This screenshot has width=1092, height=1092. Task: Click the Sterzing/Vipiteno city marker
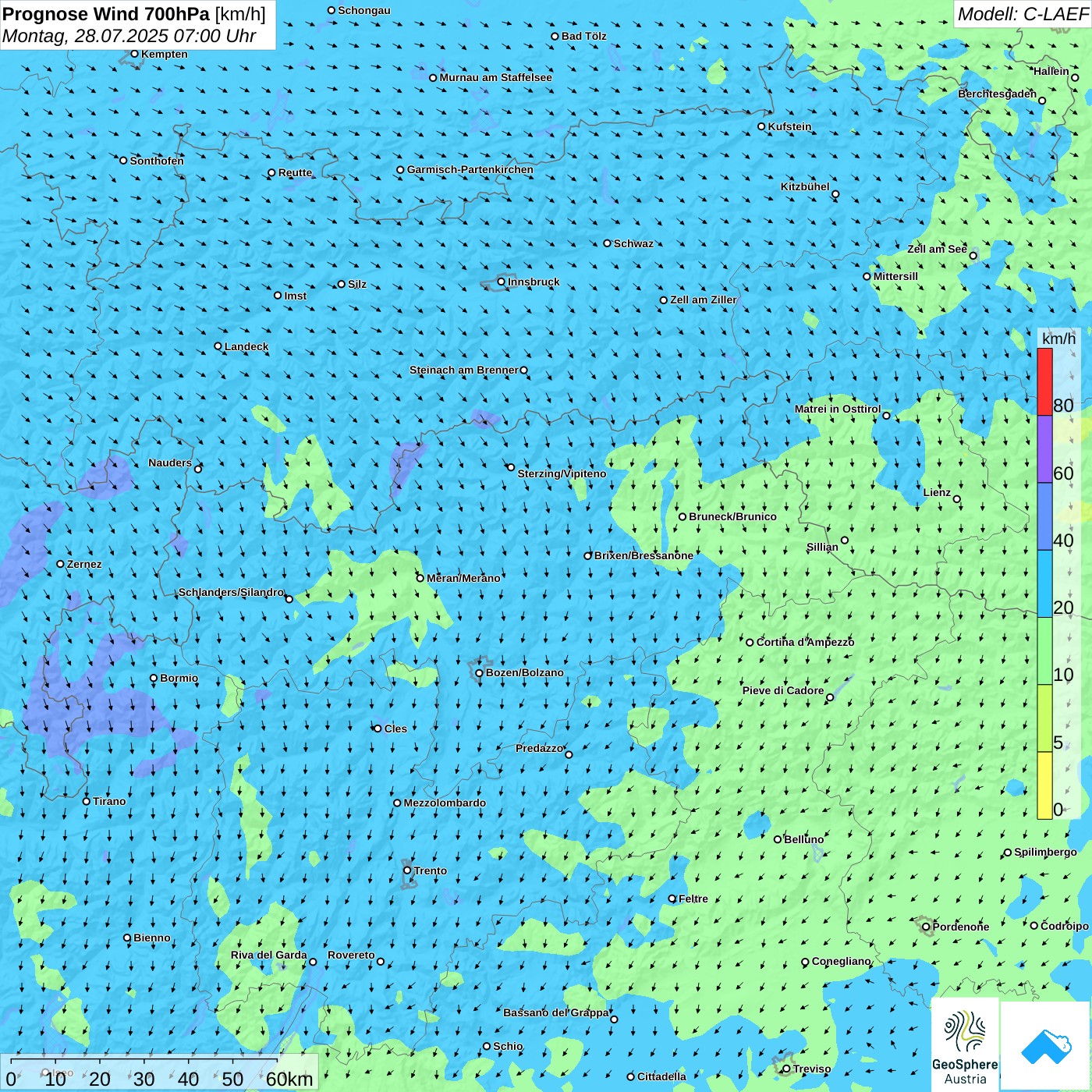point(511,467)
